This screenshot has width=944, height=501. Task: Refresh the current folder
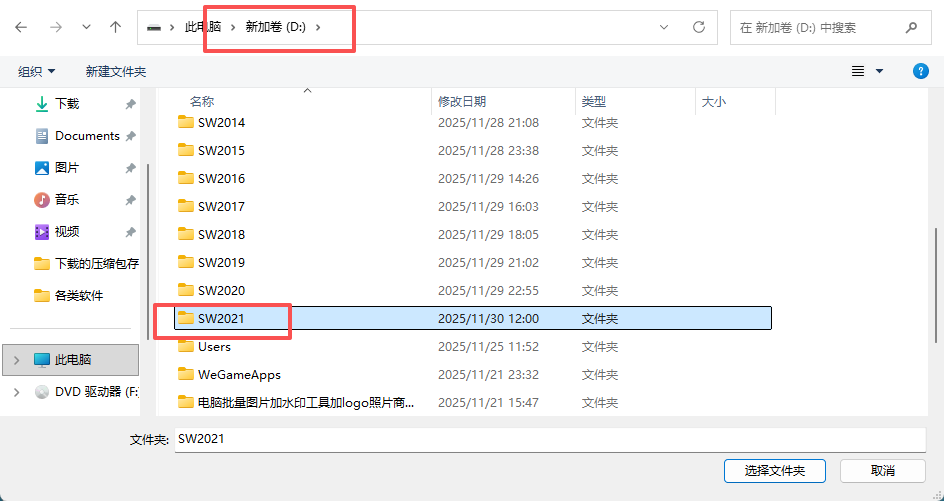[x=699, y=27]
